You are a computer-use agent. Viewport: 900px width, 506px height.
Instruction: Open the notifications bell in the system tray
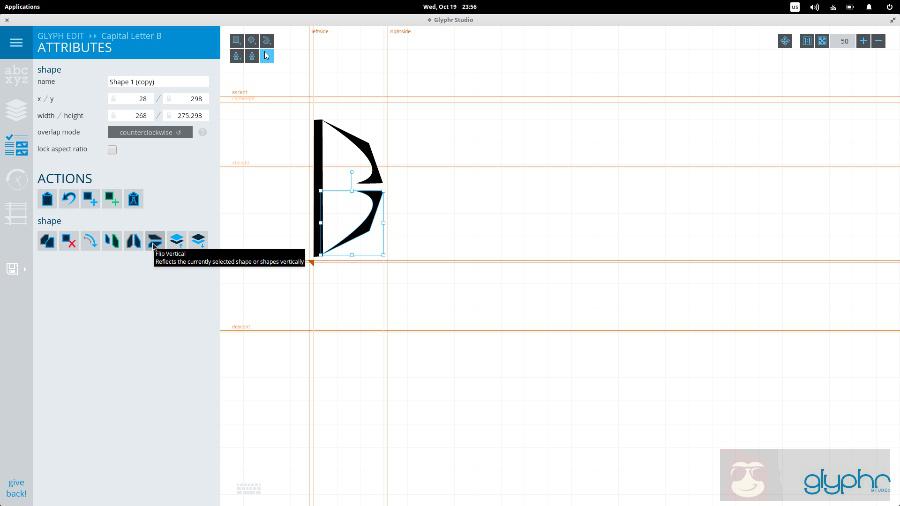coord(869,7)
